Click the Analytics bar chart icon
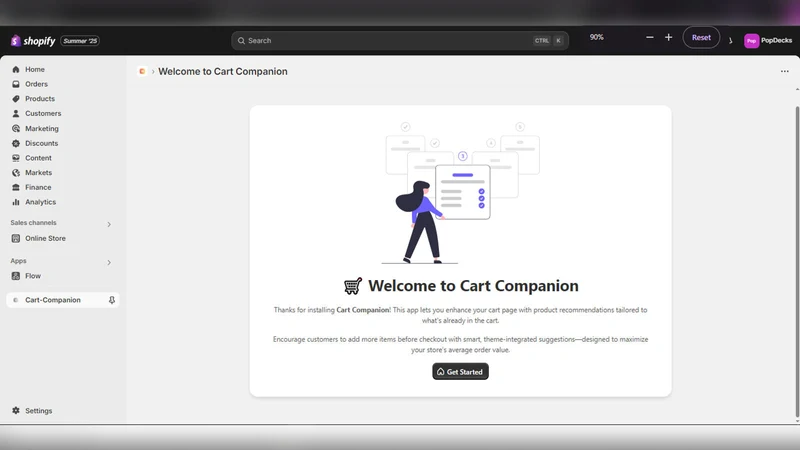The height and width of the screenshot is (450, 800). pyautogui.click(x=16, y=202)
